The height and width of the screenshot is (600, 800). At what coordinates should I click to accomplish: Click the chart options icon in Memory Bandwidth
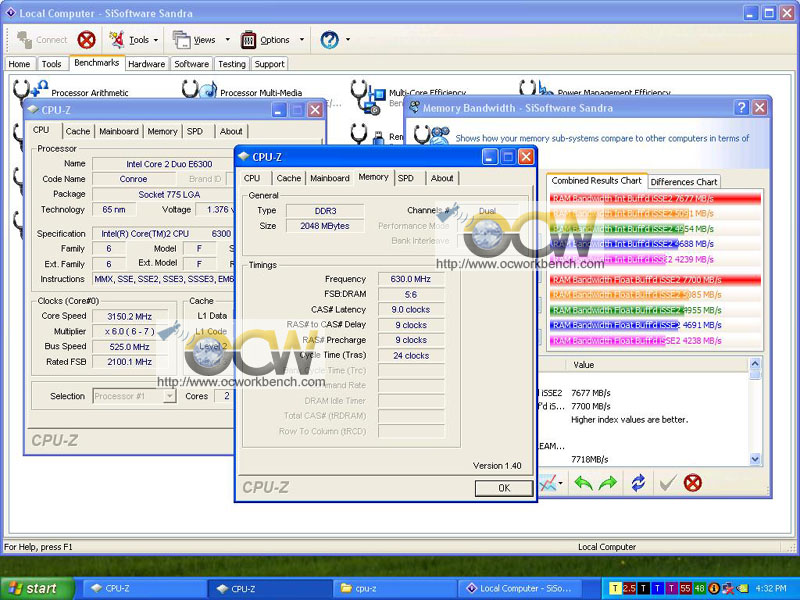point(547,483)
